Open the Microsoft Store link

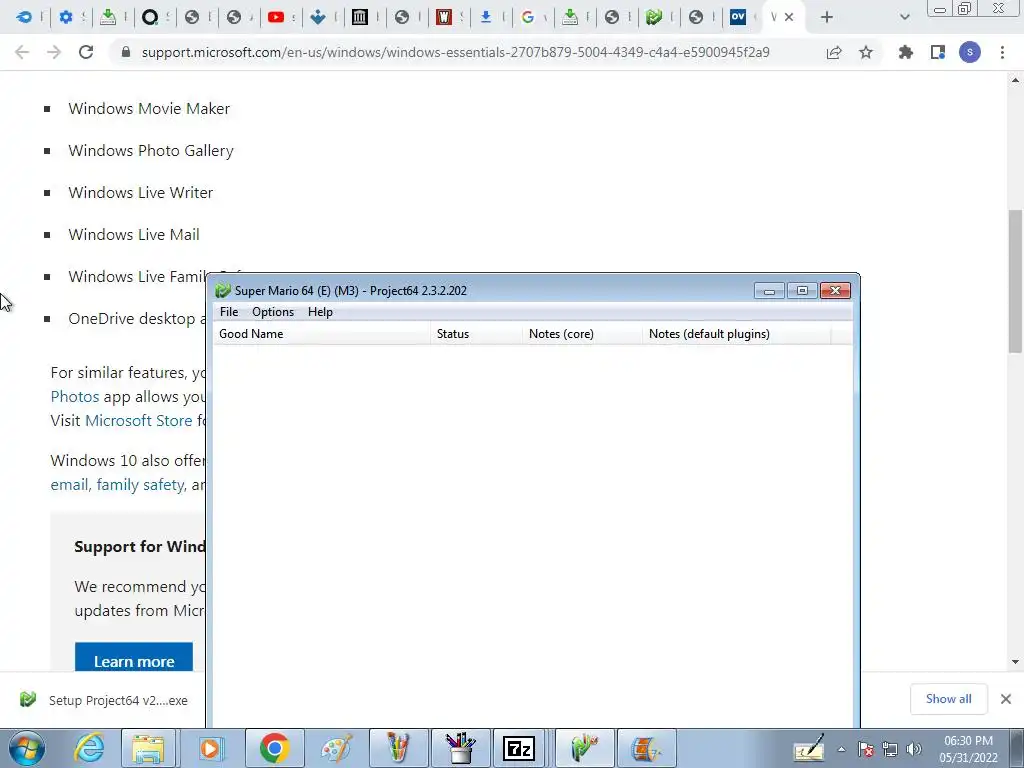click(138, 421)
